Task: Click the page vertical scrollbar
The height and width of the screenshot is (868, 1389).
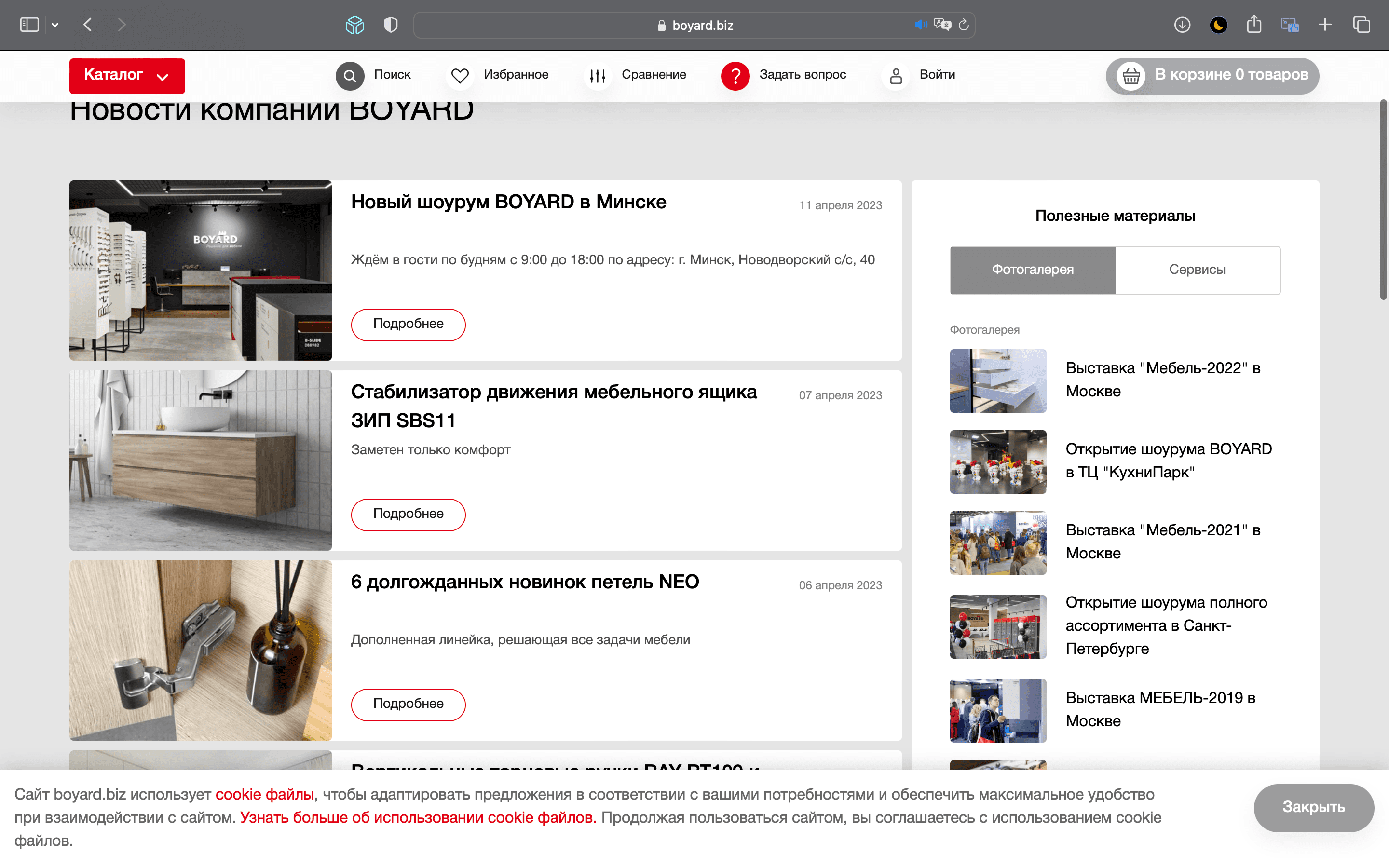Action: (1383, 200)
